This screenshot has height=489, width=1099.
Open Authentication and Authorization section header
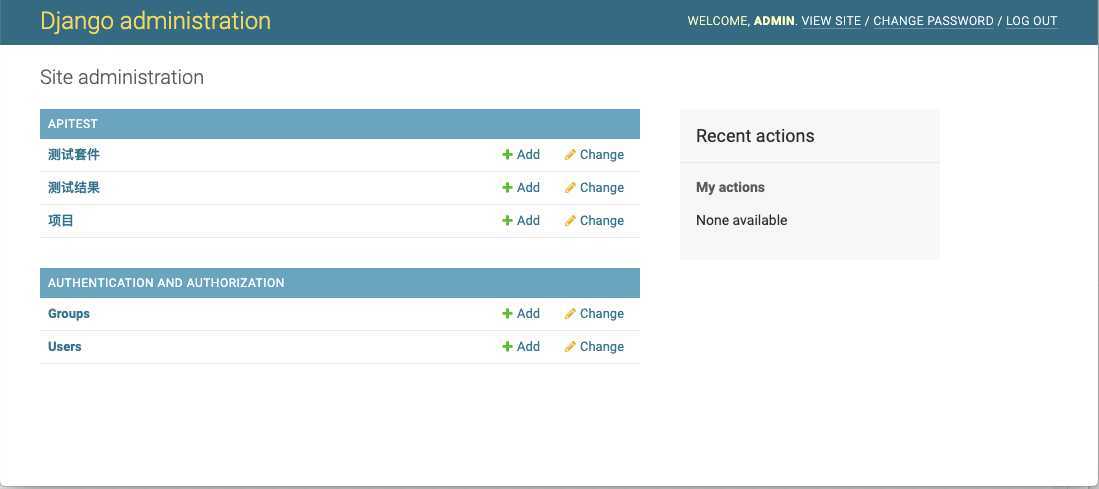[166, 283]
